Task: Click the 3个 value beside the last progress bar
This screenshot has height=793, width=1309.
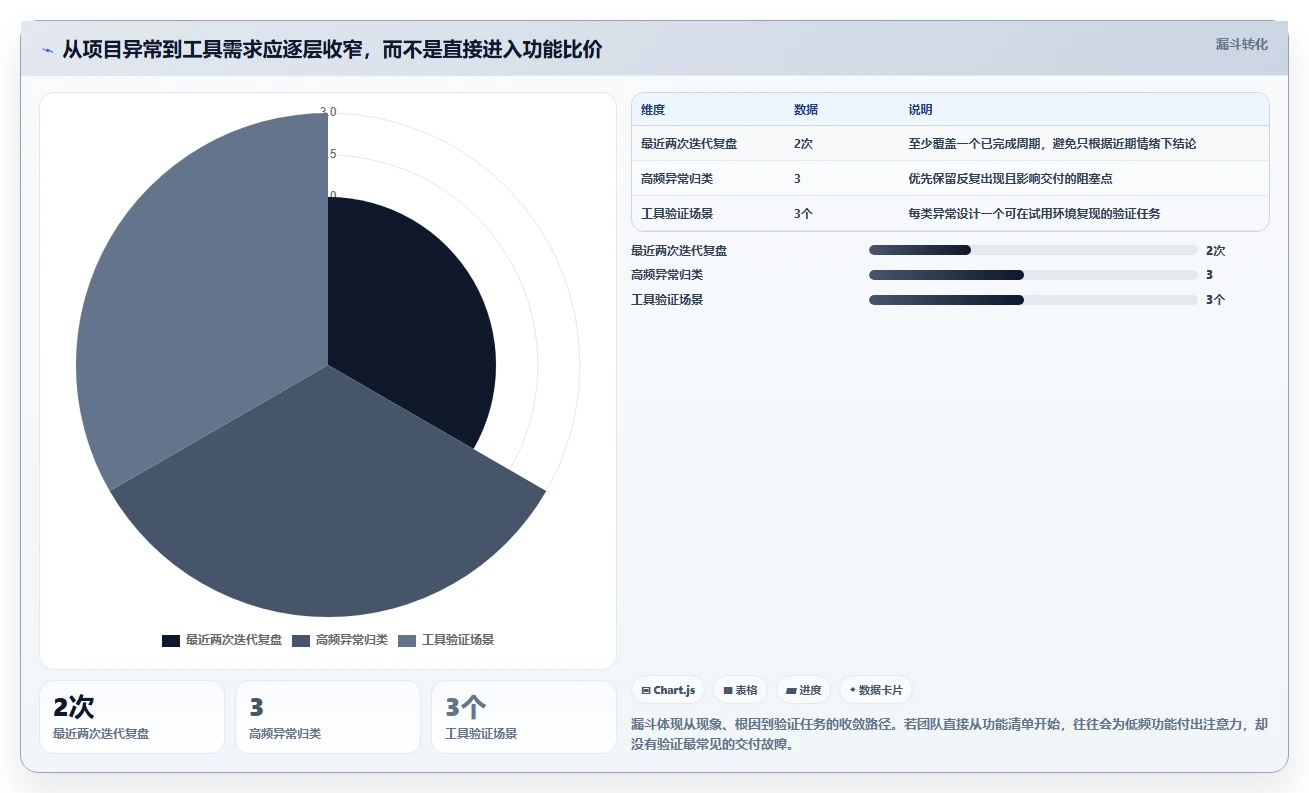Action: 1215,300
